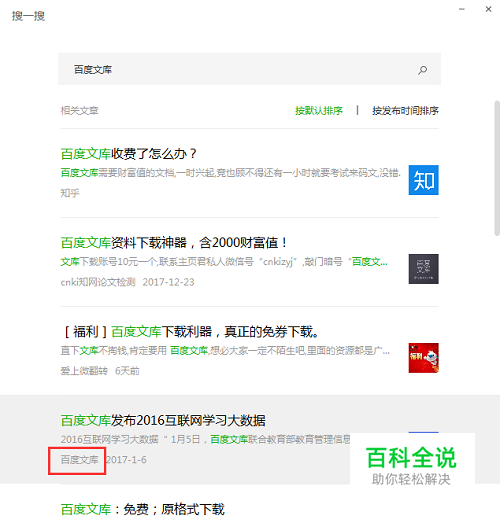Click source cnki知网论文检测

[98, 282]
